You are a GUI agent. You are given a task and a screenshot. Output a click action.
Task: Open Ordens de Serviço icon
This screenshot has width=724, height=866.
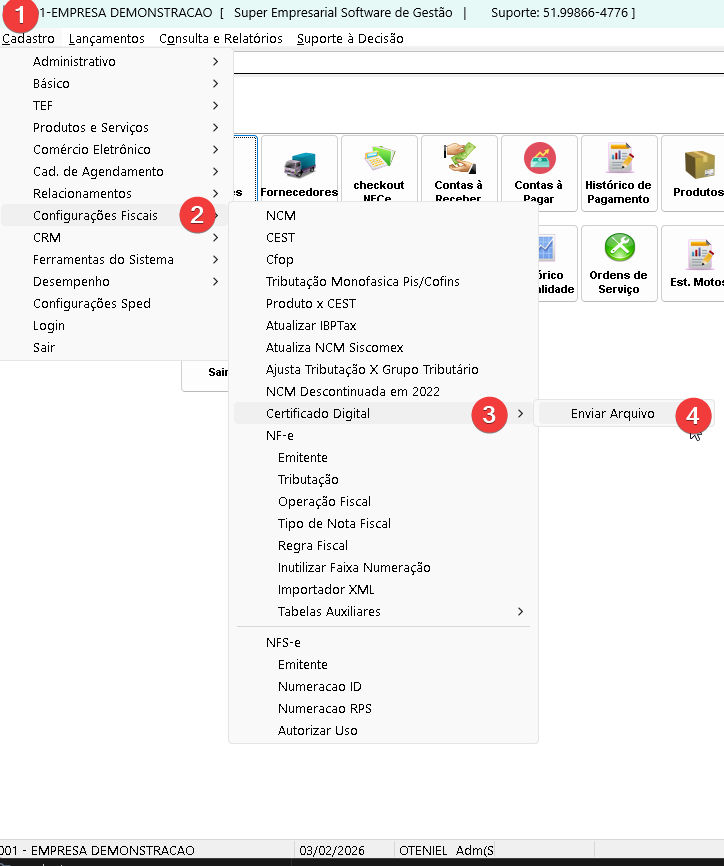pyautogui.click(x=618, y=262)
